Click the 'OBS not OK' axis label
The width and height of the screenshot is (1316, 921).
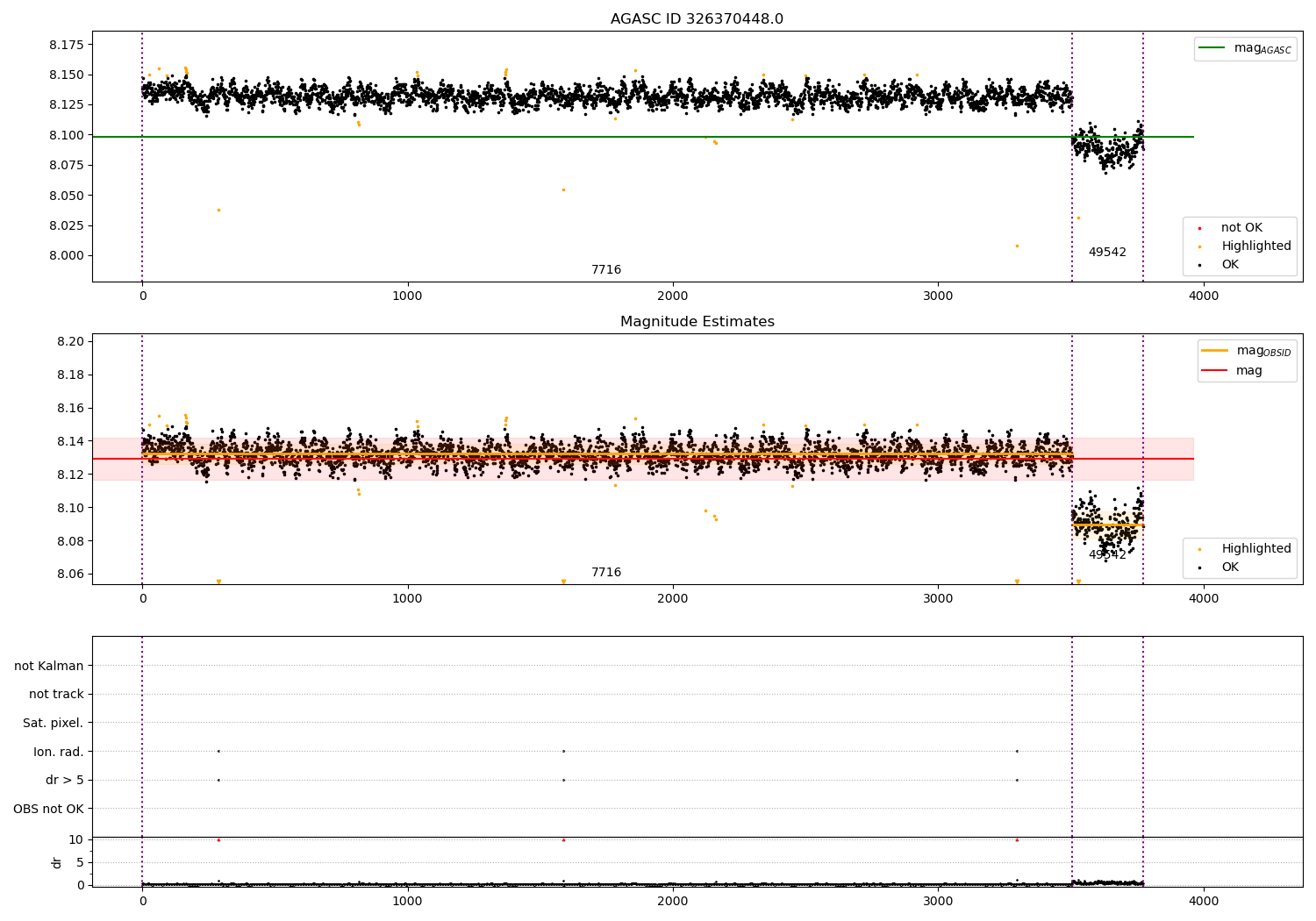pos(48,809)
